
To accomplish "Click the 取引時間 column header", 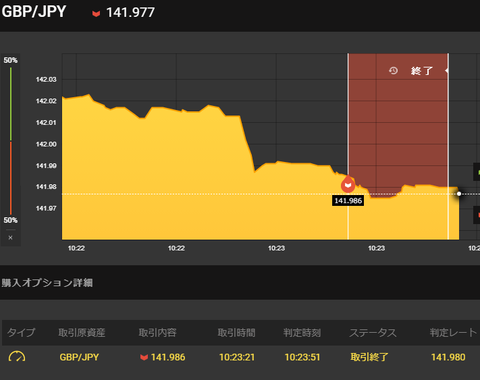I will (236, 332).
